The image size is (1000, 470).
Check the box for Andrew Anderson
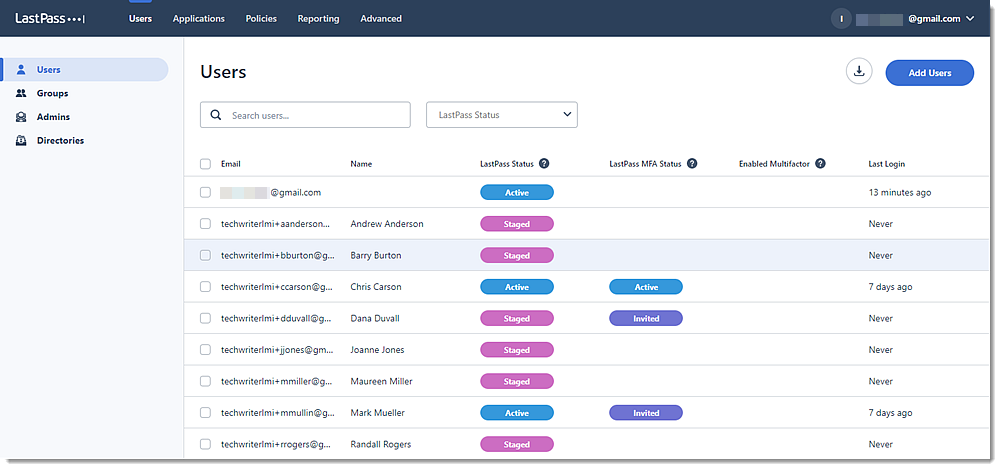tap(205, 224)
